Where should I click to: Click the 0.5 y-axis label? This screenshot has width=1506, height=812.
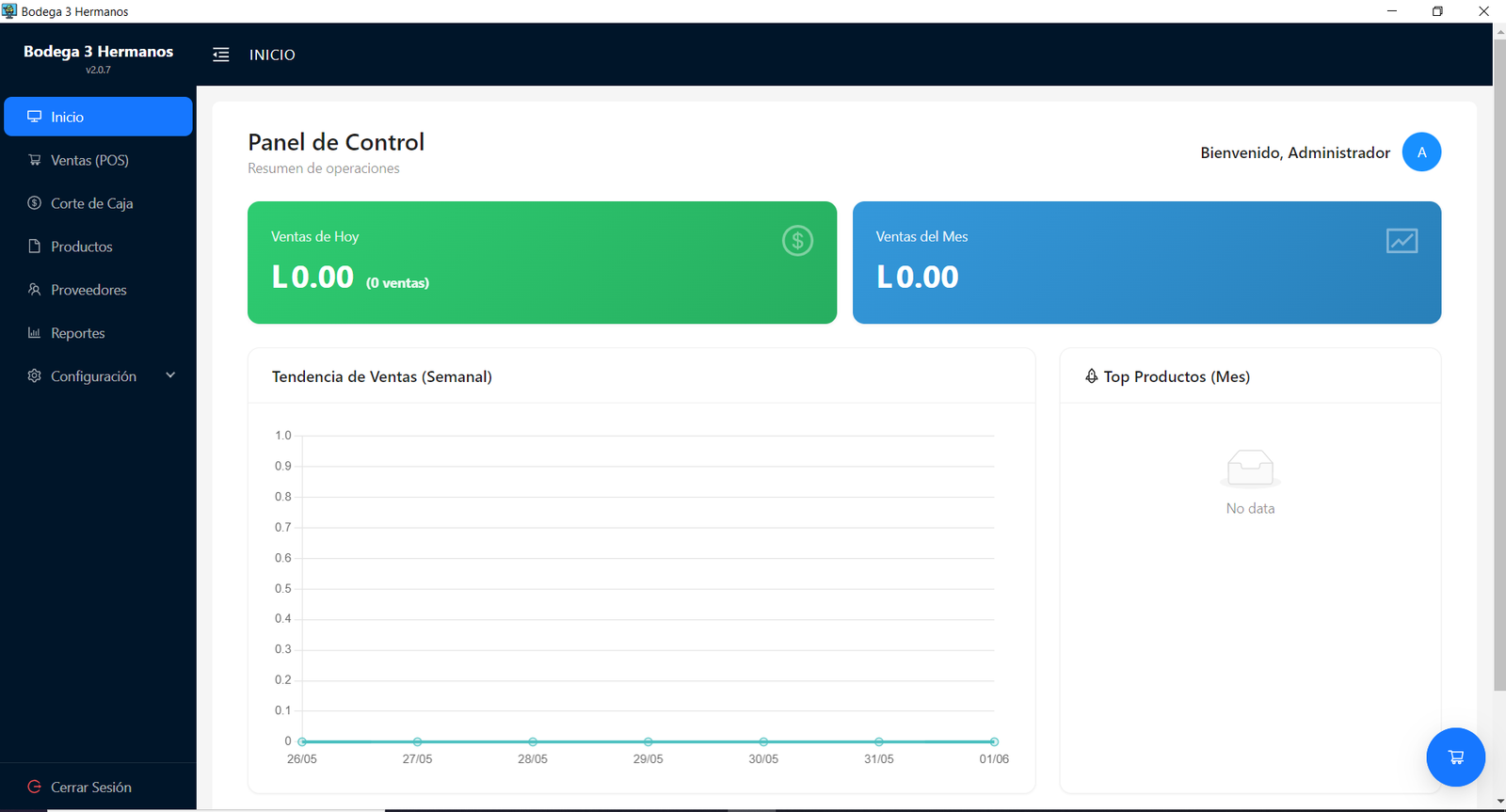(283, 588)
